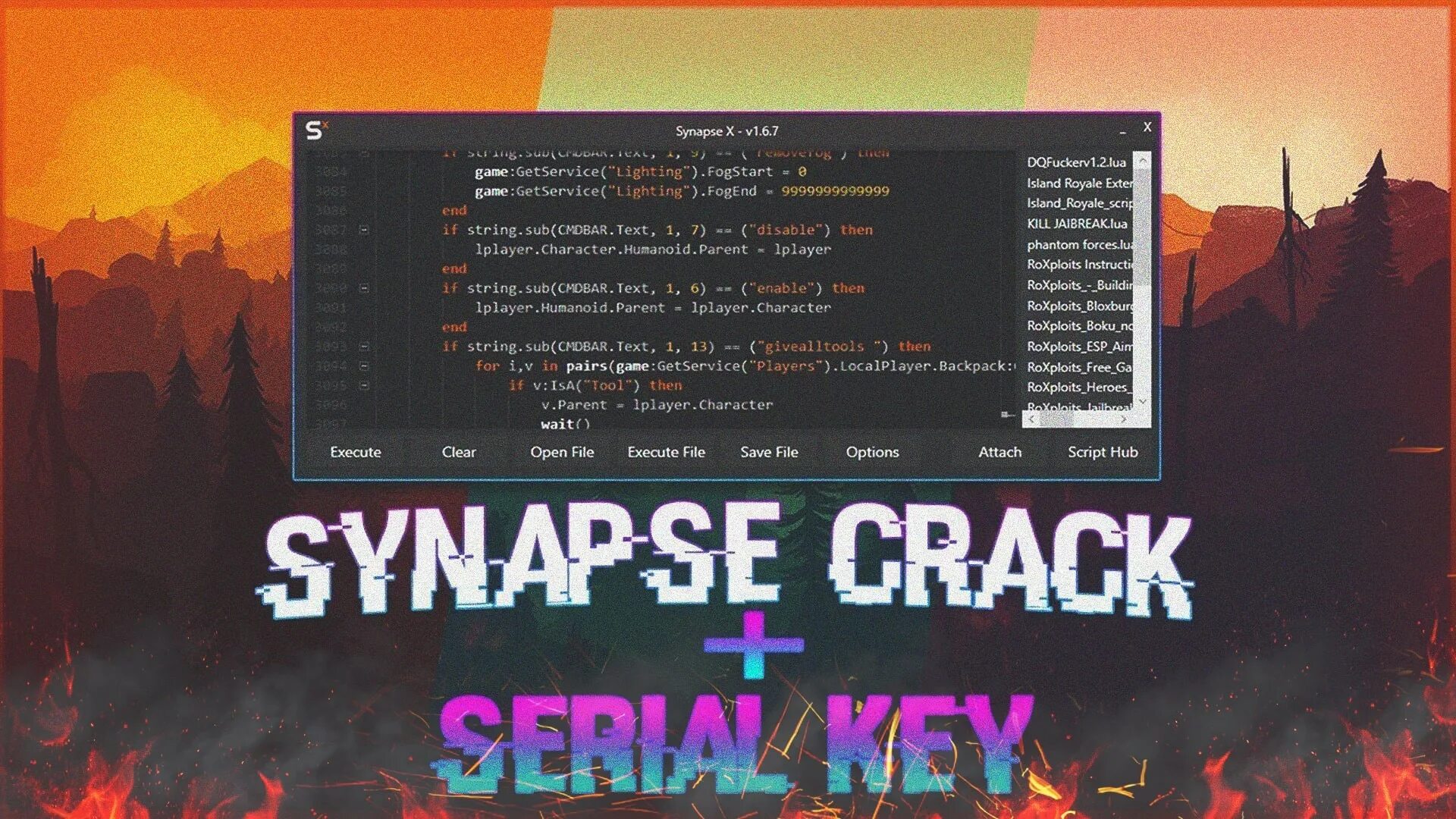Select phantom forces.lua script file

[1079, 243]
